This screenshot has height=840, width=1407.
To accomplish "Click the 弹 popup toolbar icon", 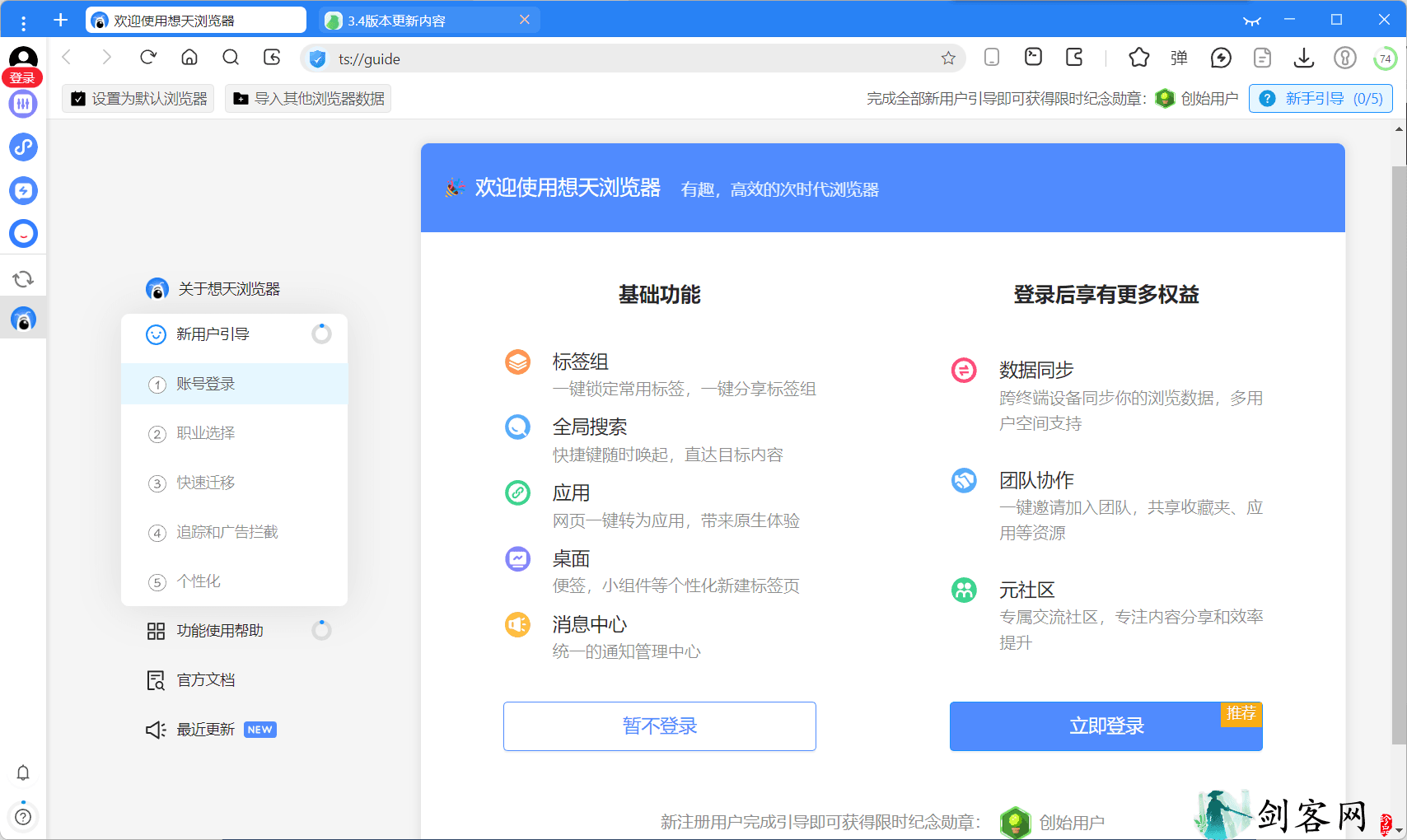I will click(x=1179, y=58).
